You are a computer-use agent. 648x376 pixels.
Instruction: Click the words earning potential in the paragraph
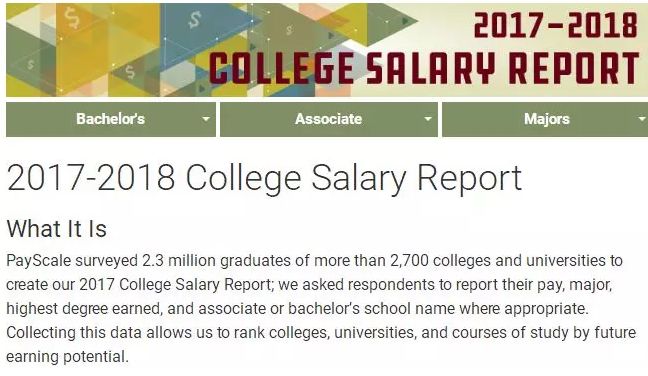(x=67, y=357)
